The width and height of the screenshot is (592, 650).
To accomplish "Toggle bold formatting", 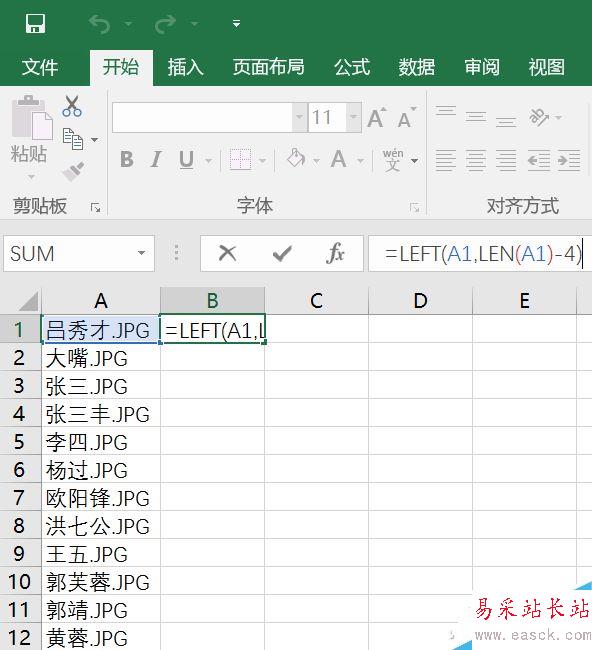I will tap(126, 159).
